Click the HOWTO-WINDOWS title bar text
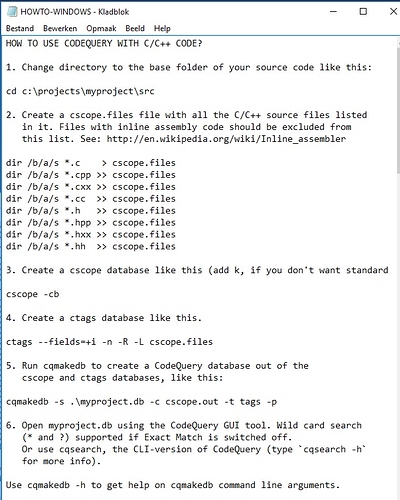 (75, 12)
